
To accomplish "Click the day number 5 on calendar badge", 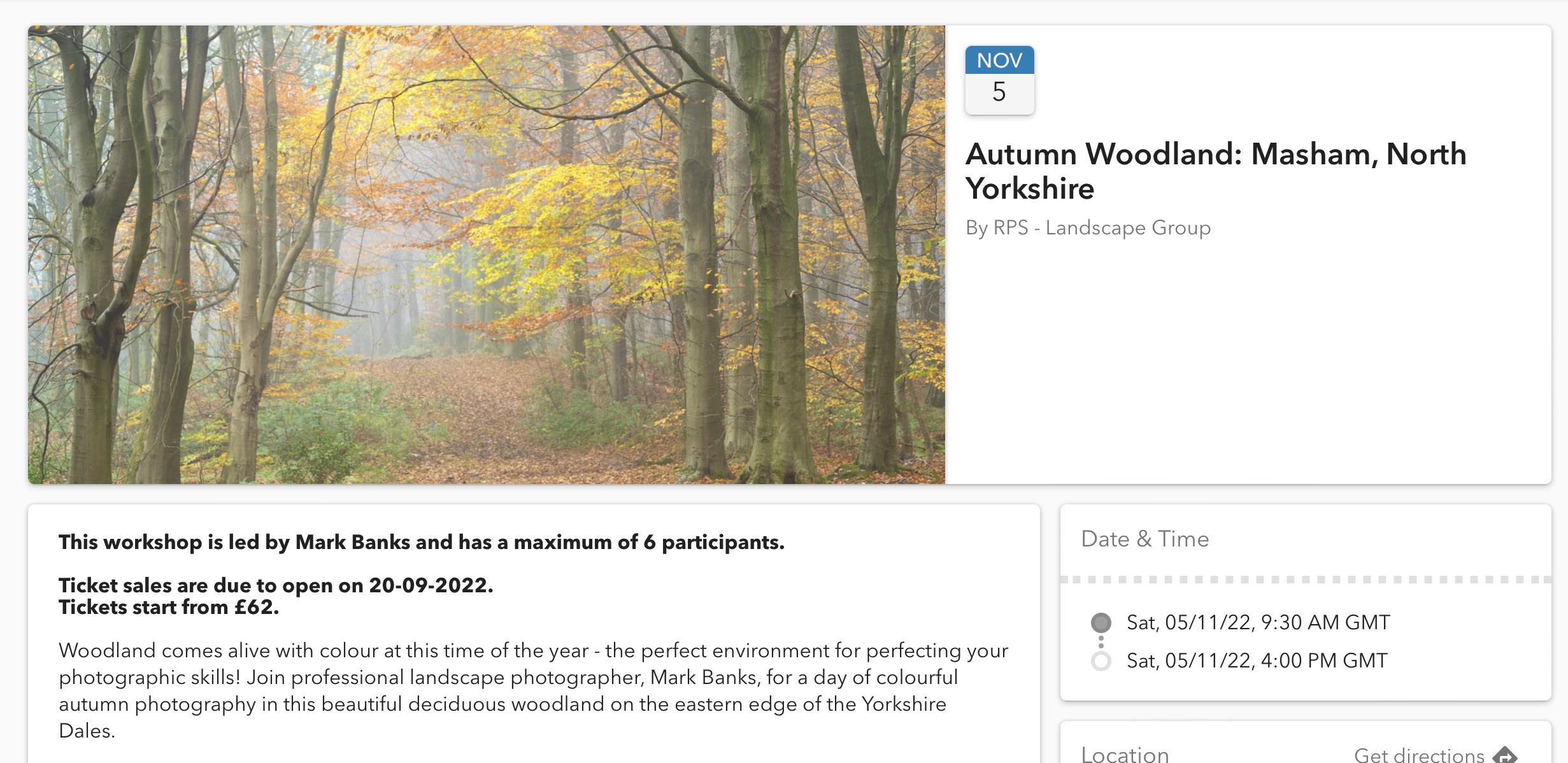I will click(x=999, y=92).
